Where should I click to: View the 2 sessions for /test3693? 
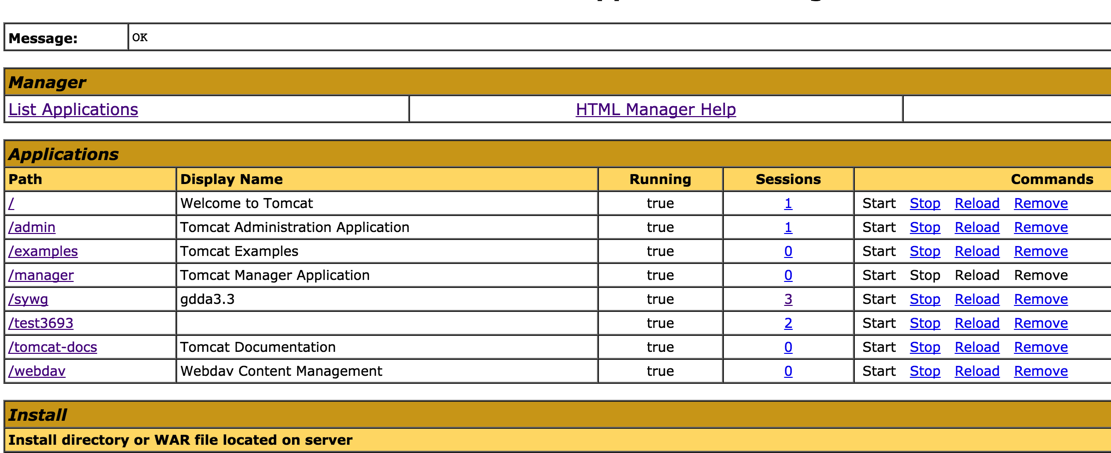788,323
